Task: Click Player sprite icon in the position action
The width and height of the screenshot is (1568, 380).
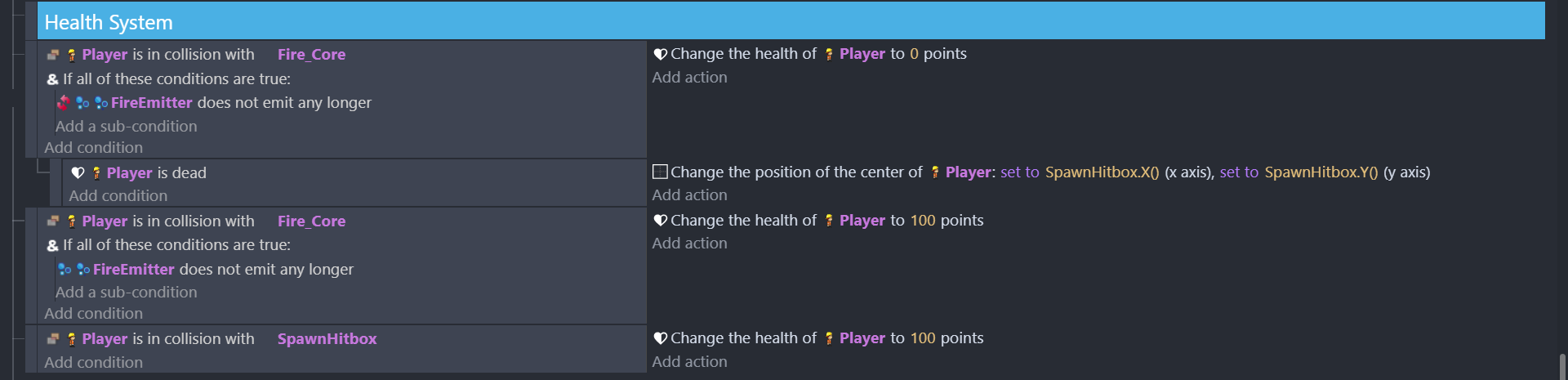Action: [x=935, y=172]
